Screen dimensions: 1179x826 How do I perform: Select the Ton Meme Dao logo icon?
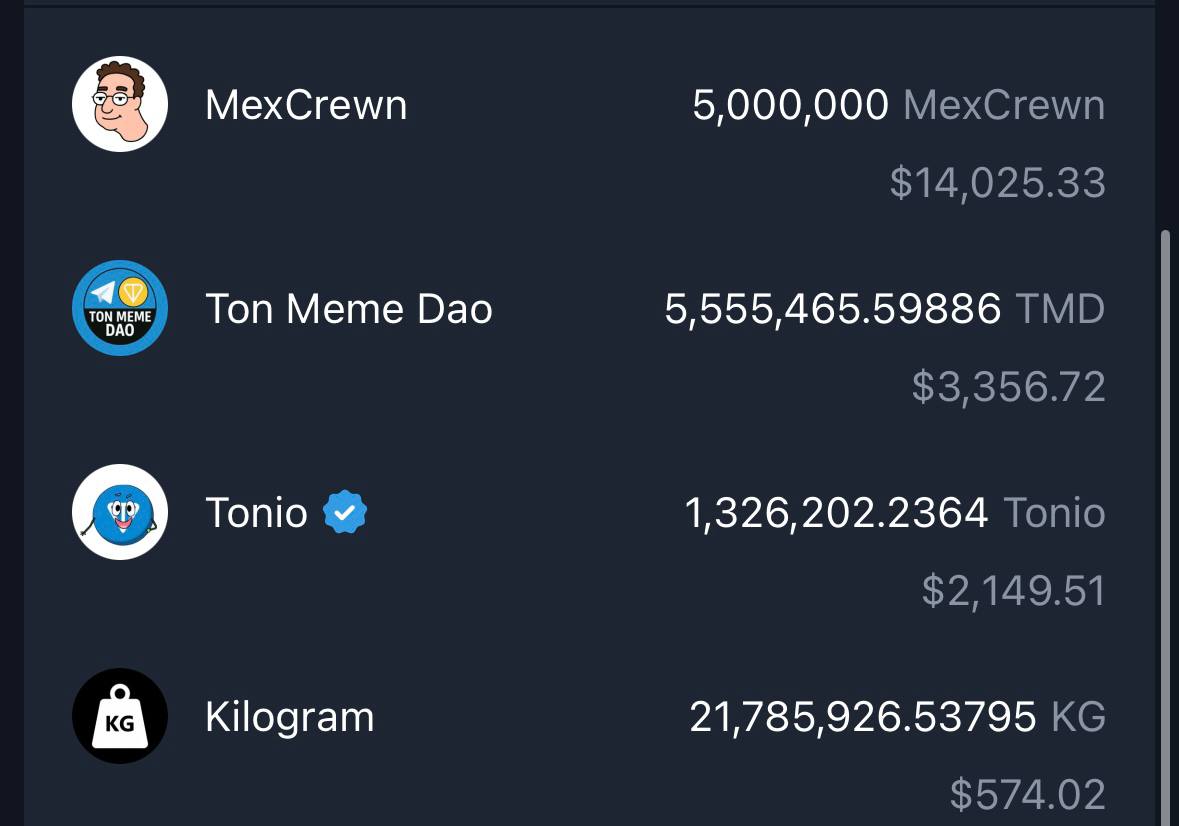(120, 308)
